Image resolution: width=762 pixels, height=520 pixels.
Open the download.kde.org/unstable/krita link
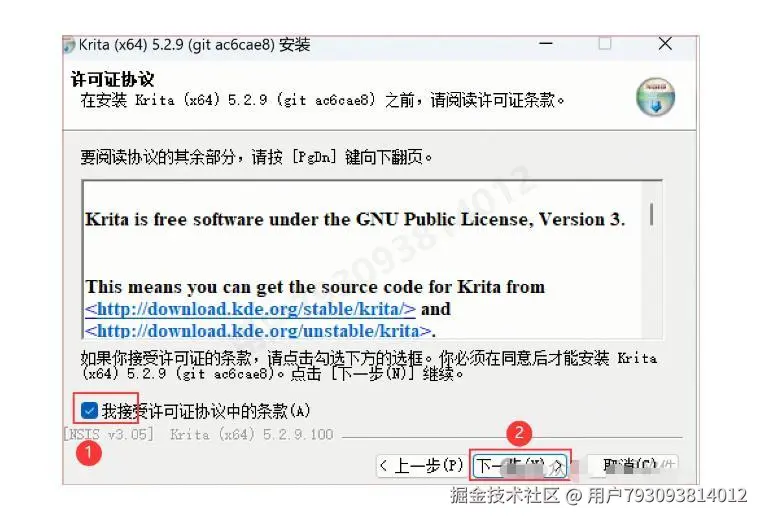258,331
